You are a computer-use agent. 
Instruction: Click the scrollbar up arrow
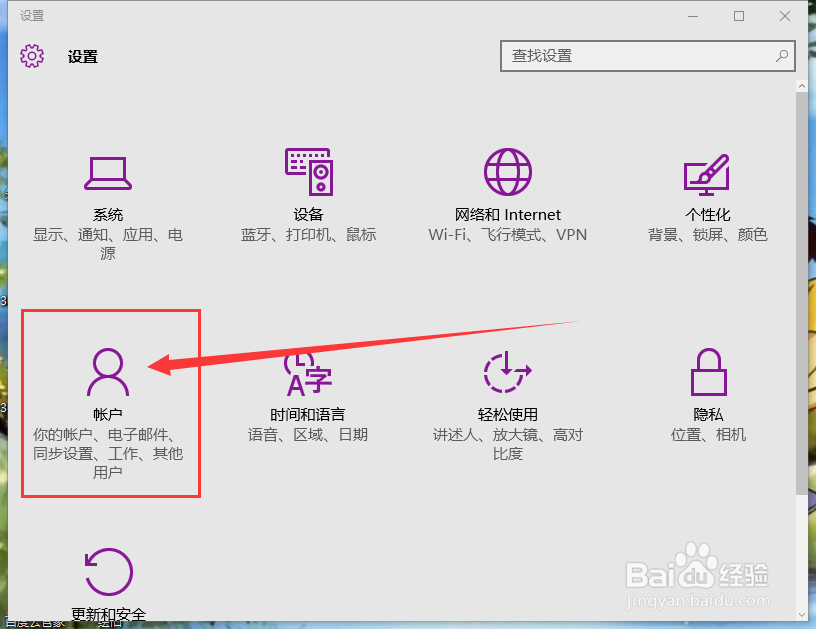click(x=803, y=84)
